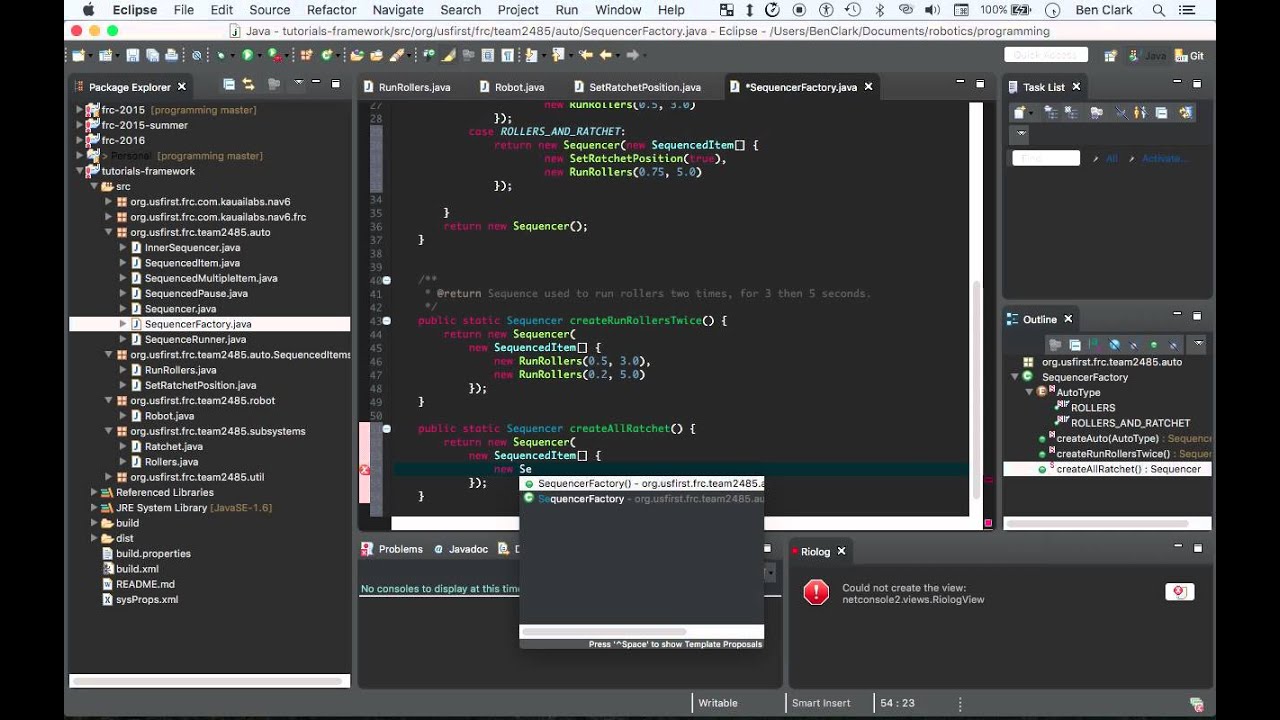Collapse tutorials-framework project node
This screenshot has width=1280, height=720.
pyautogui.click(x=80, y=171)
